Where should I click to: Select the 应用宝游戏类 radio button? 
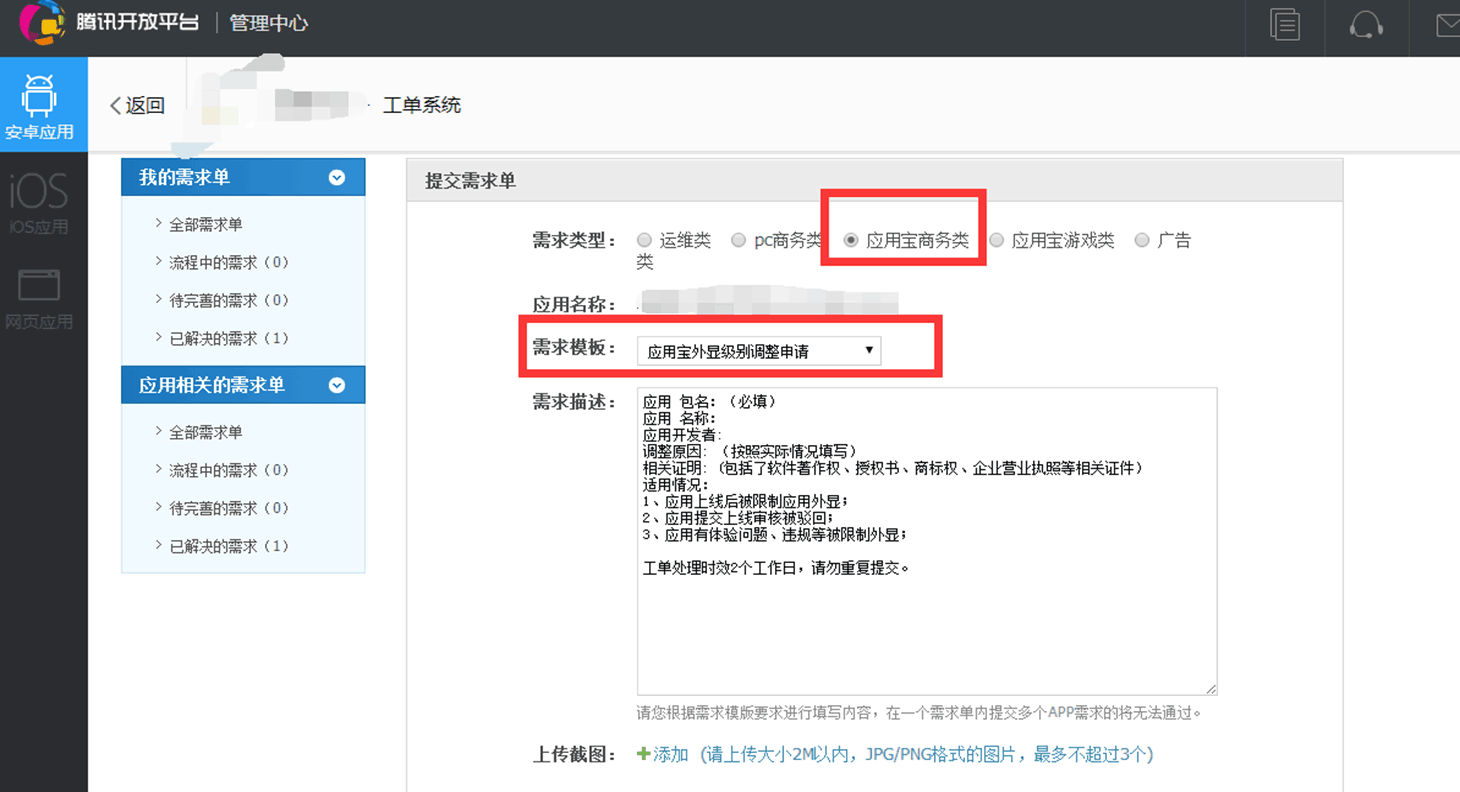pos(996,240)
